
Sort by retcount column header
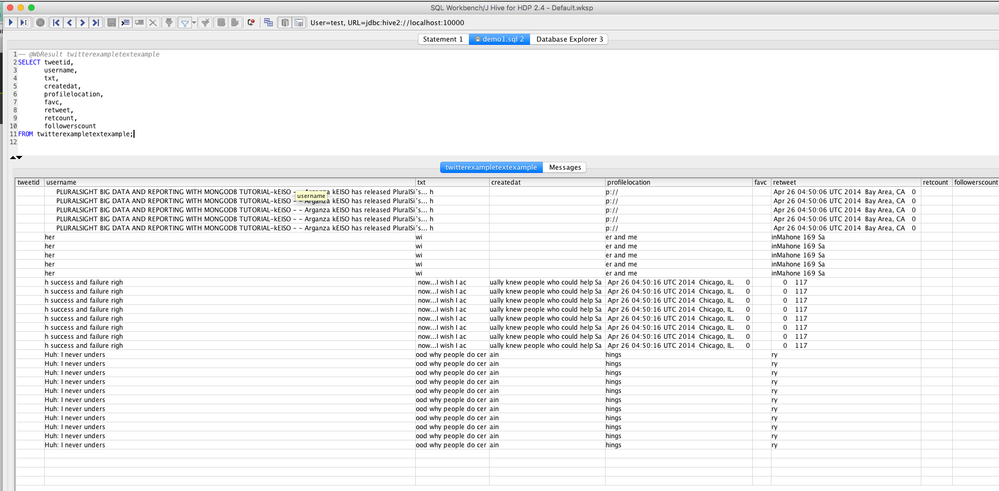click(937, 182)
